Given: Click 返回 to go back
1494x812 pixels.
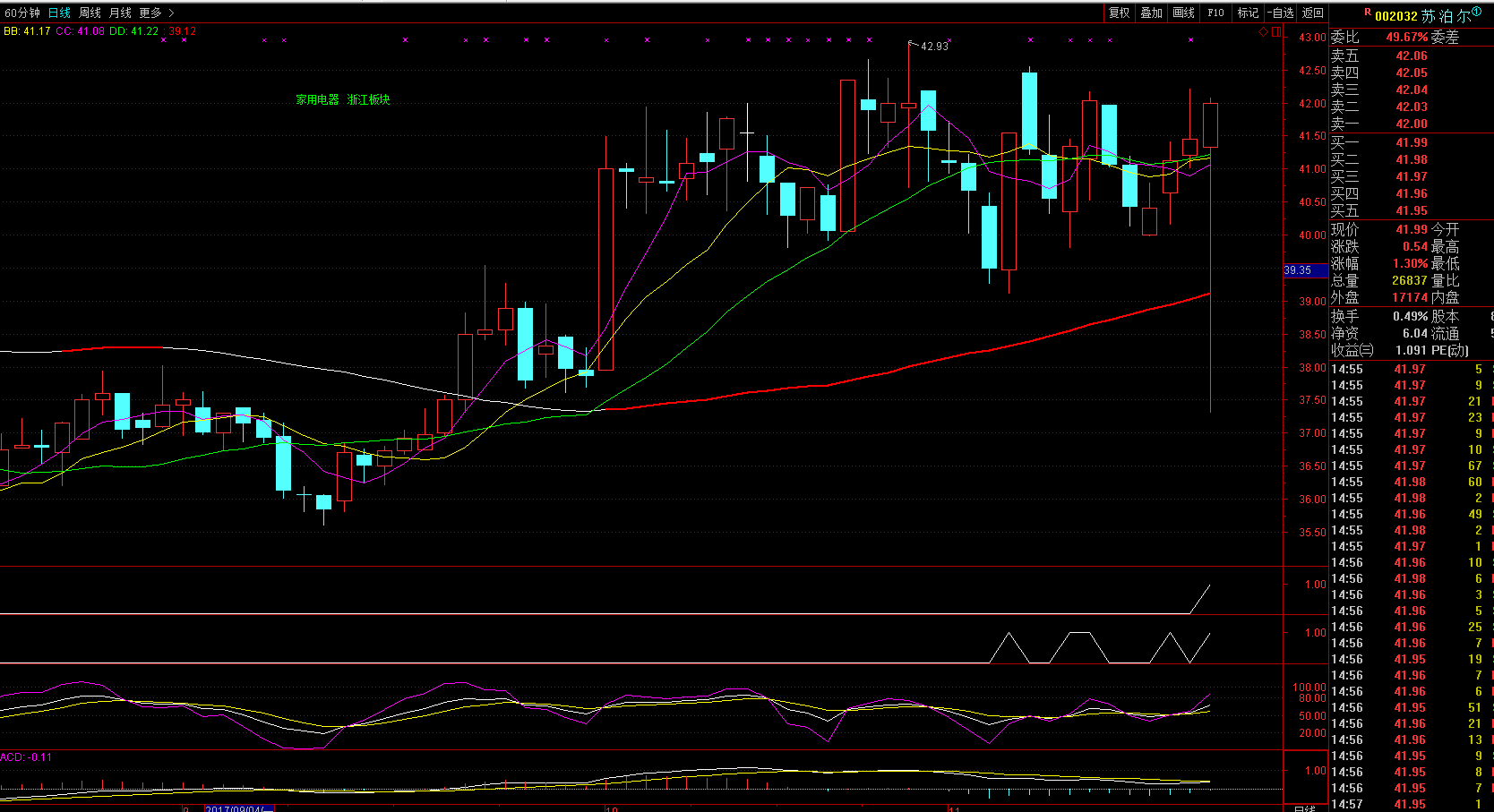Looking at the screenshot, I should click(x=1313, y=13).
